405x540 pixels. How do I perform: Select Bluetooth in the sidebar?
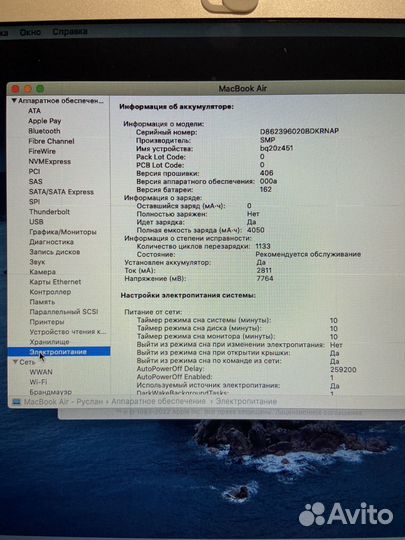pos(44,131)
